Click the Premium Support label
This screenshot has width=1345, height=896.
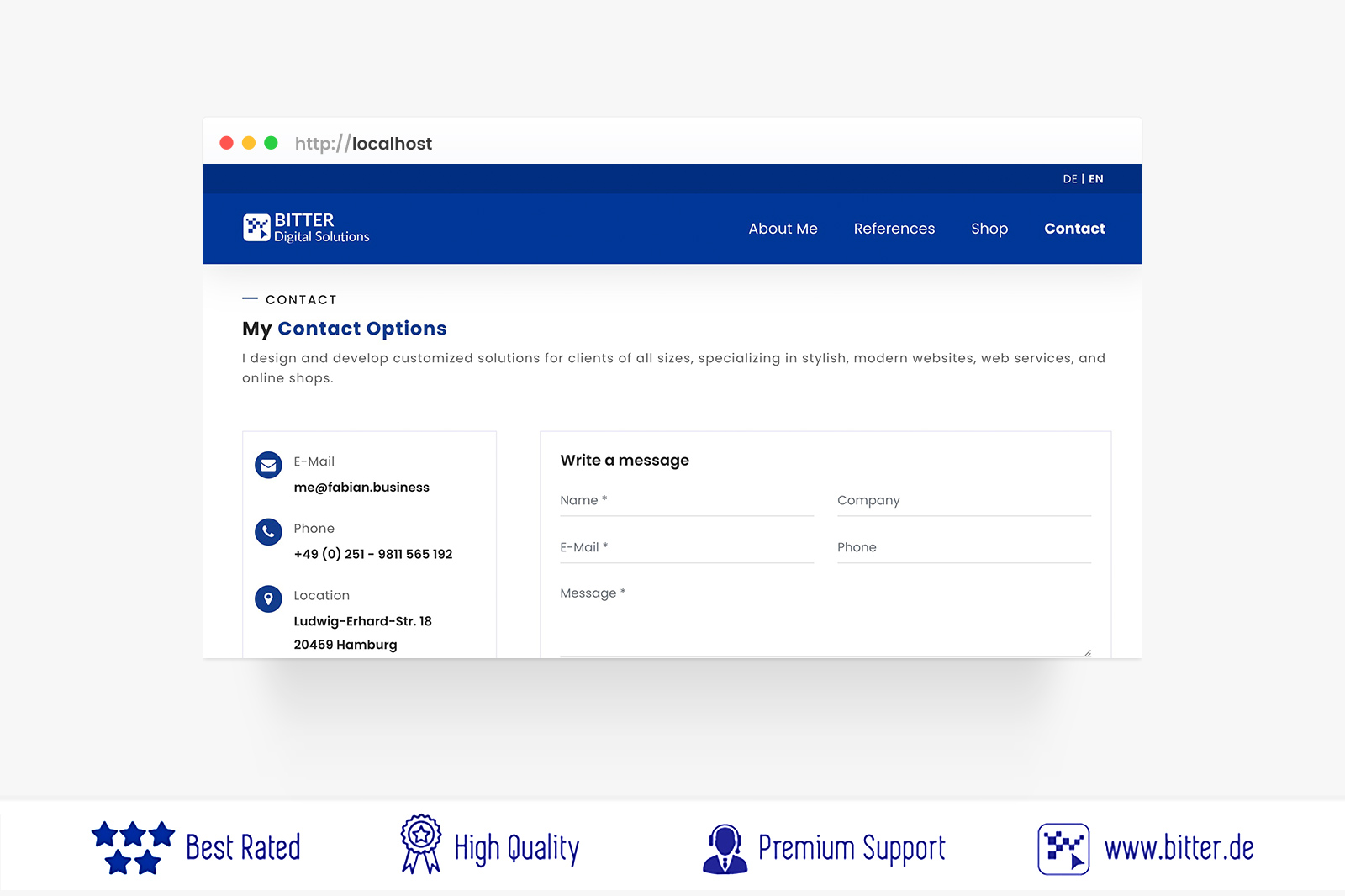coord(852,849)
